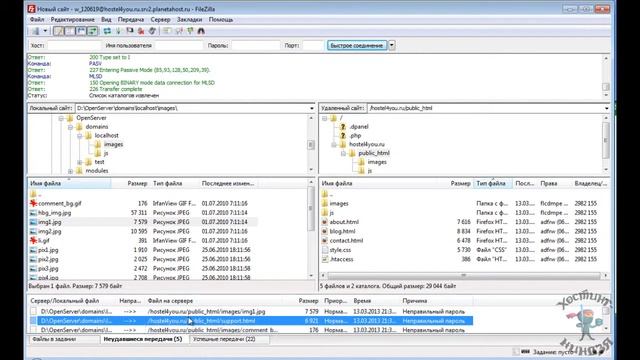This screenshot has height=360, width=640.
Task: Select img2.jpg in local list
Action: (x=50, y=231)
